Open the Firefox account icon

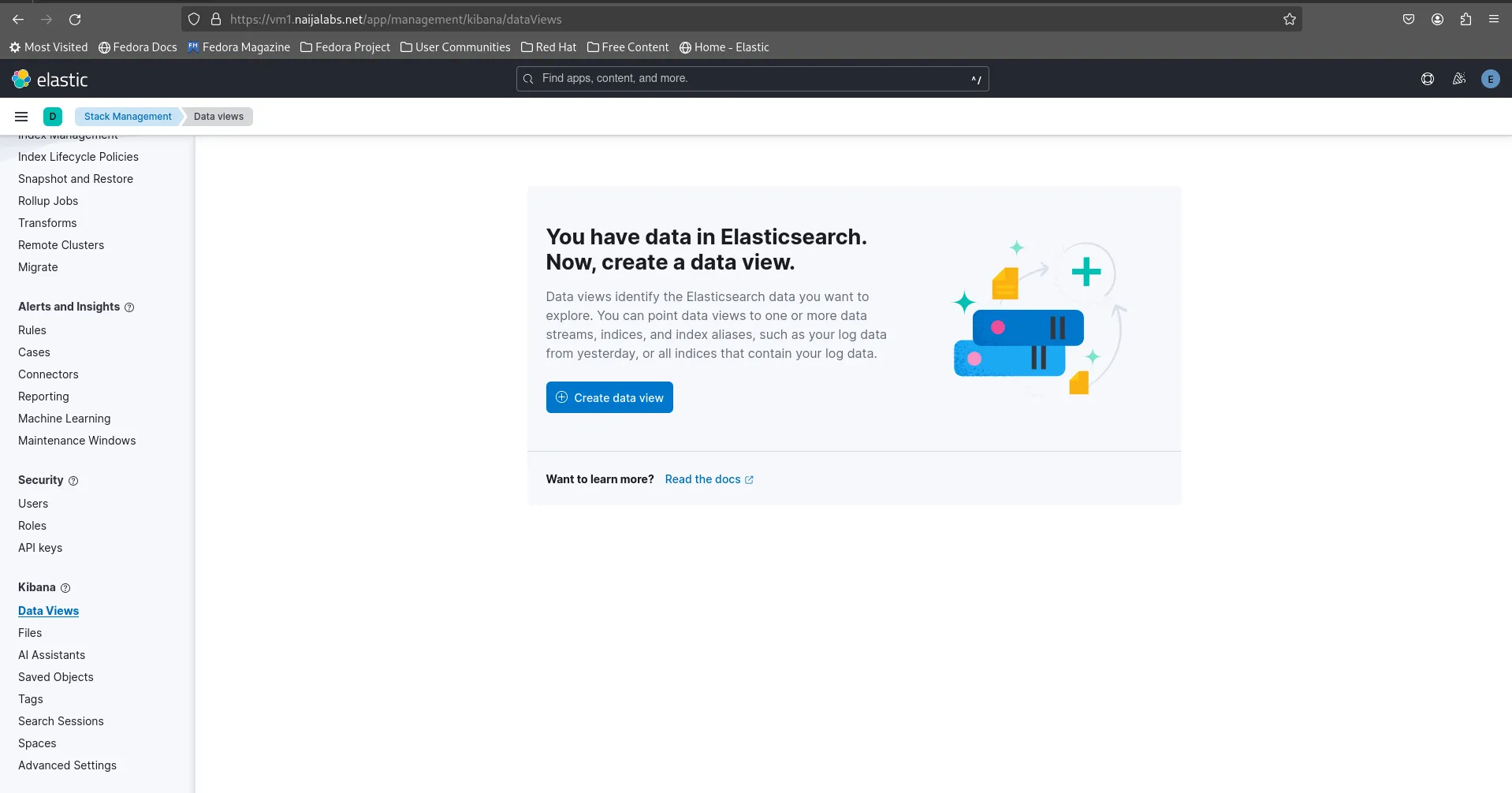point(1437,19)
